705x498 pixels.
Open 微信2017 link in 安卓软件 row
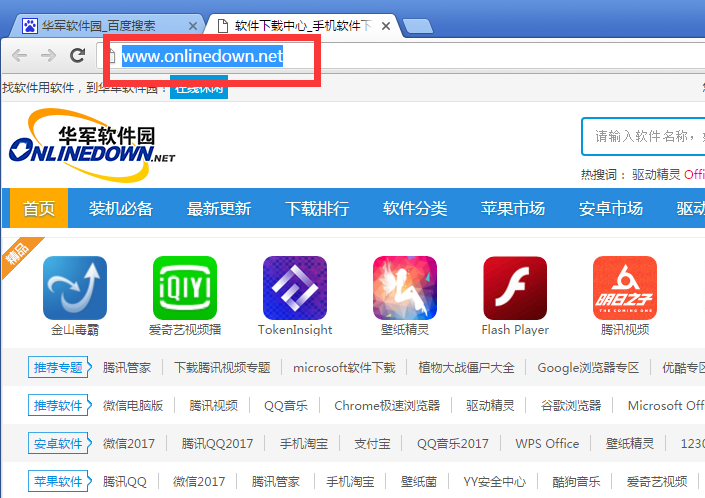[129, 444]
